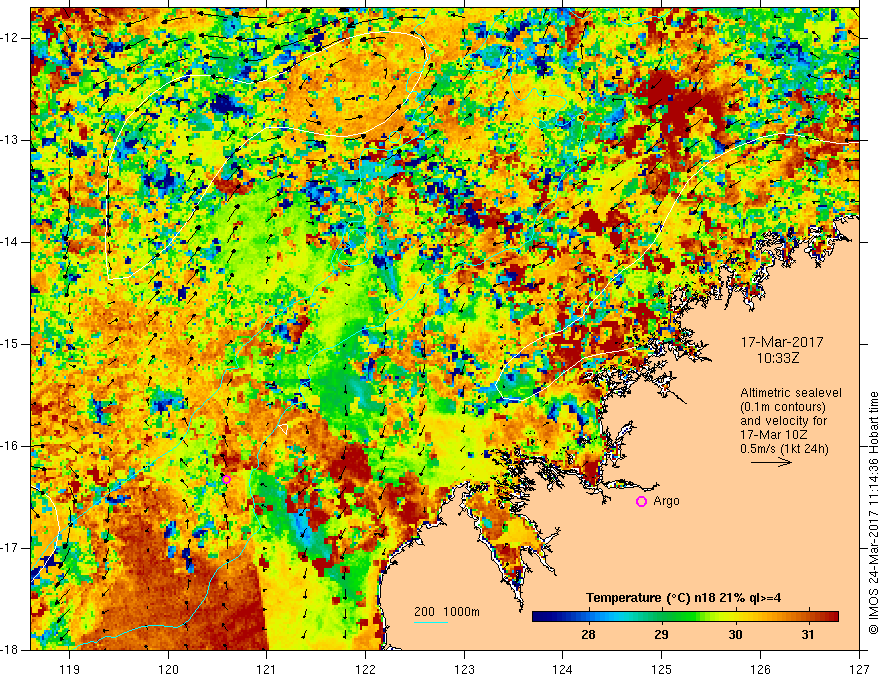Viewport: 880px width, 680px height.
Task: Click the '121' longitude axis label
Action: pos(267,669)
